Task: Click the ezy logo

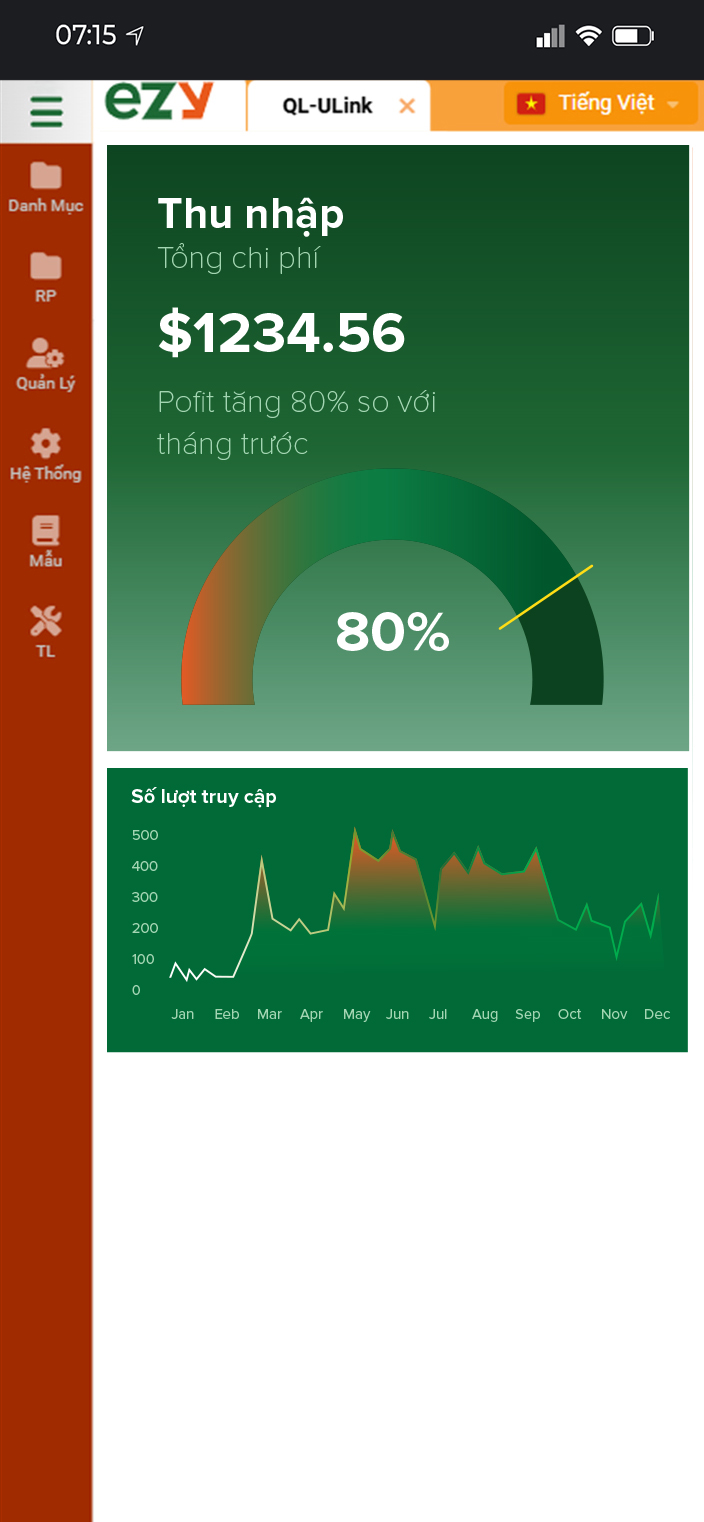Action: coord(160,103)
